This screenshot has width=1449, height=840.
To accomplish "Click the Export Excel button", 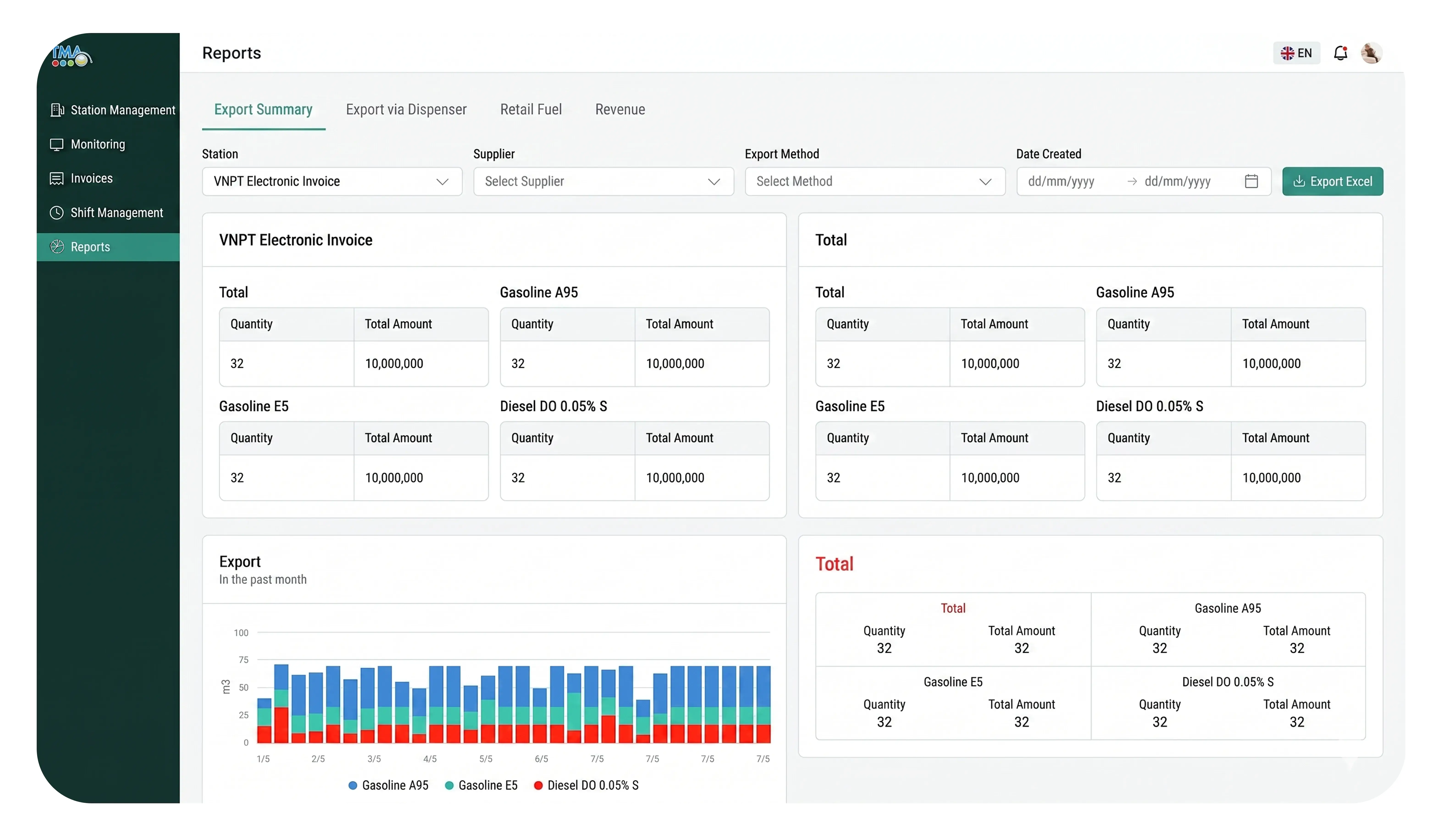I will pos(1332,181).
